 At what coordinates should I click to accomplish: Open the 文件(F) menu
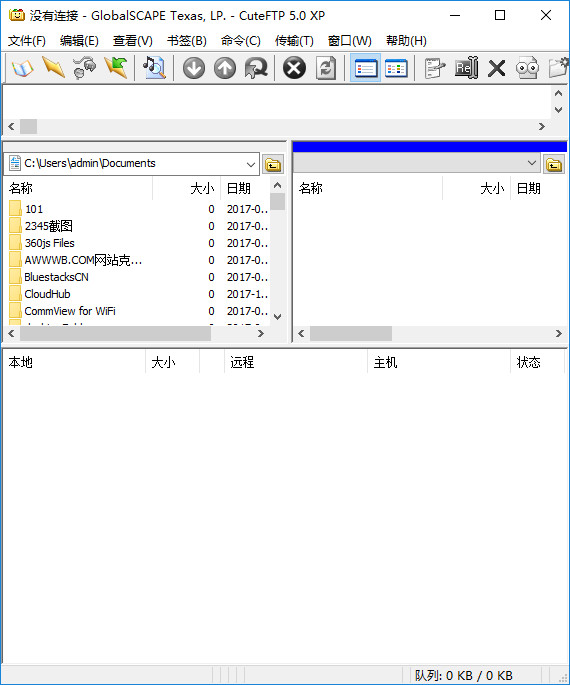27,41
